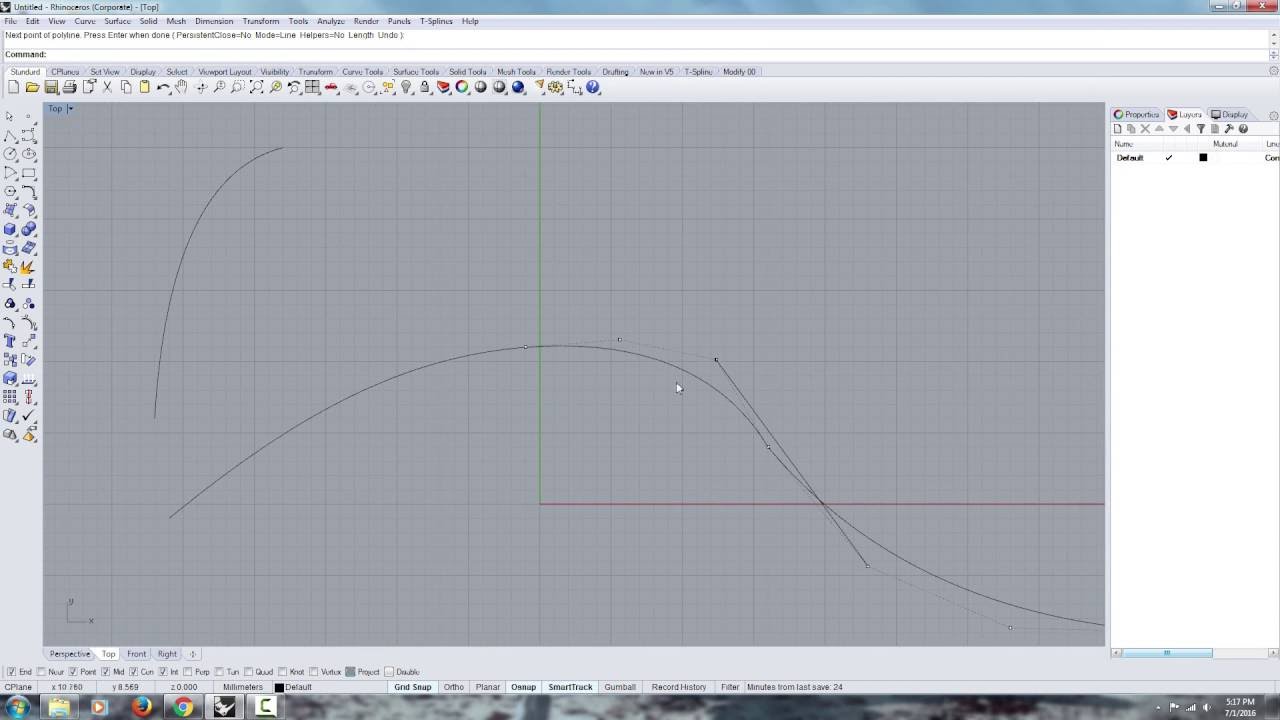Select the Text tool T icon
The width and height of the screenshot is (1280, 720).
coord(11,341)
